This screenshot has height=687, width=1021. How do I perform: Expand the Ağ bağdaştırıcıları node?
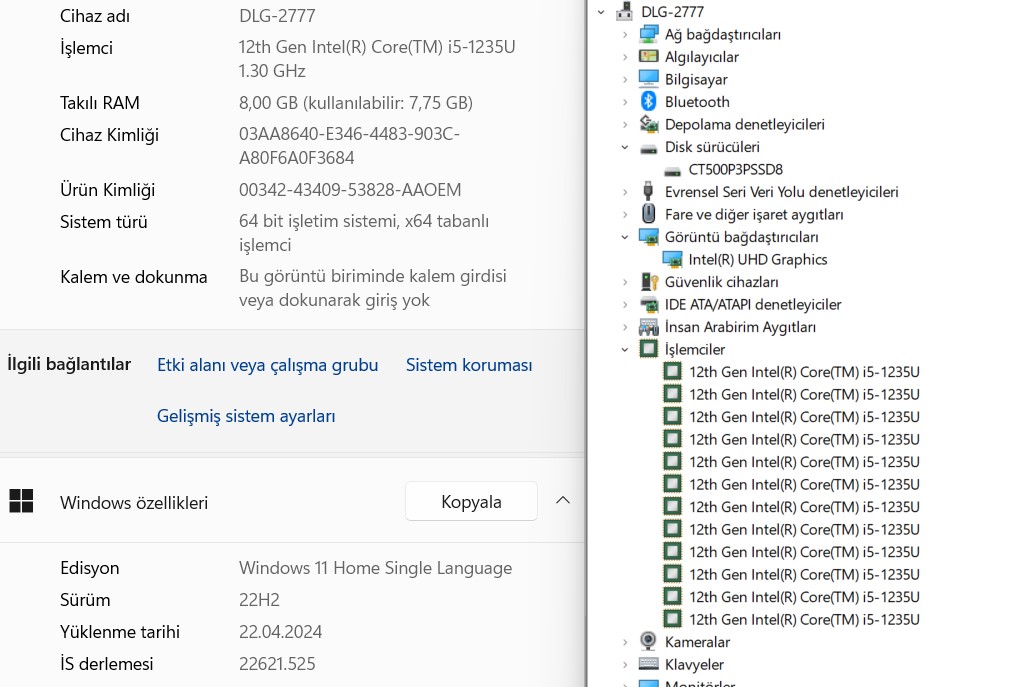pos(625,35)
